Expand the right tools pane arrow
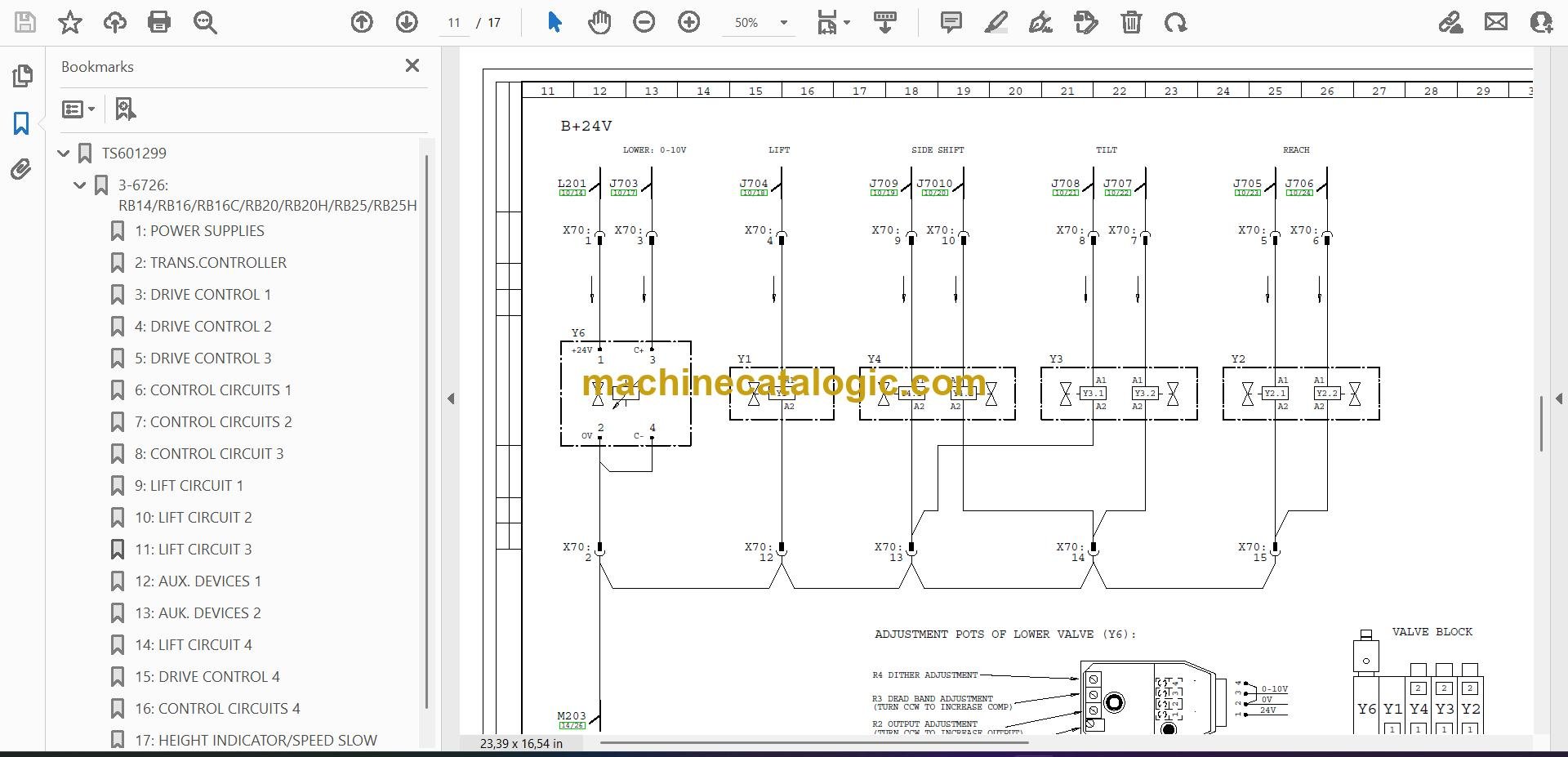 click(1559, 399)
